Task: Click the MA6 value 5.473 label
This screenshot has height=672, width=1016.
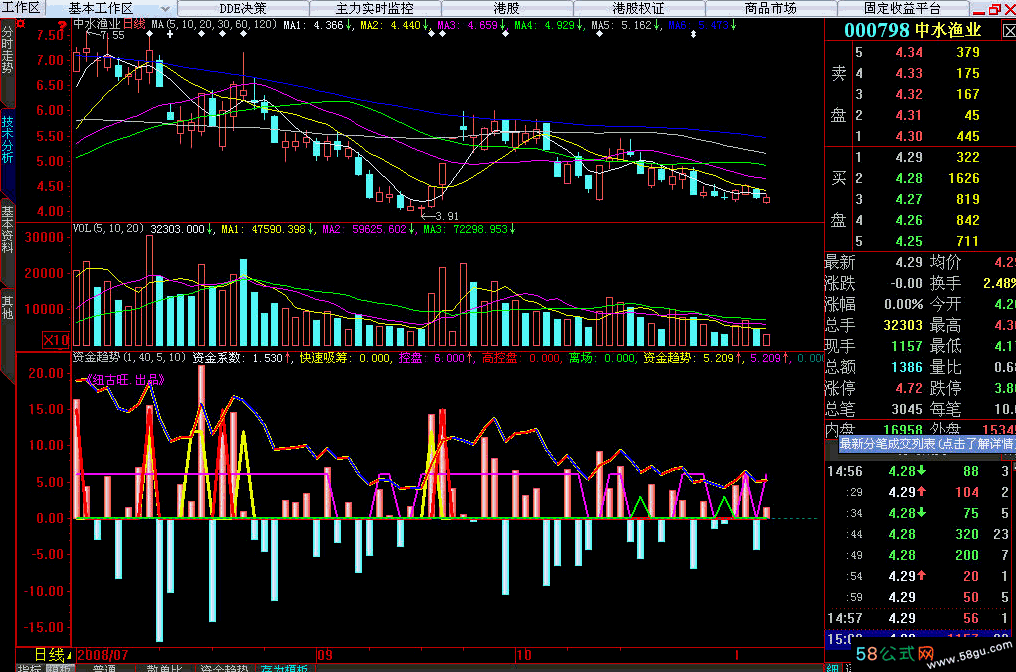Action: (702, 25)
